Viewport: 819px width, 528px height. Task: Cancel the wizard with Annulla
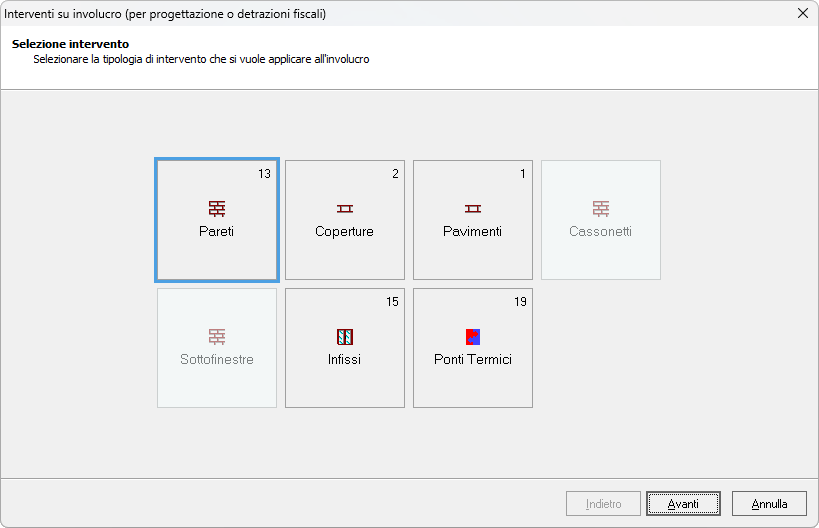769,504
